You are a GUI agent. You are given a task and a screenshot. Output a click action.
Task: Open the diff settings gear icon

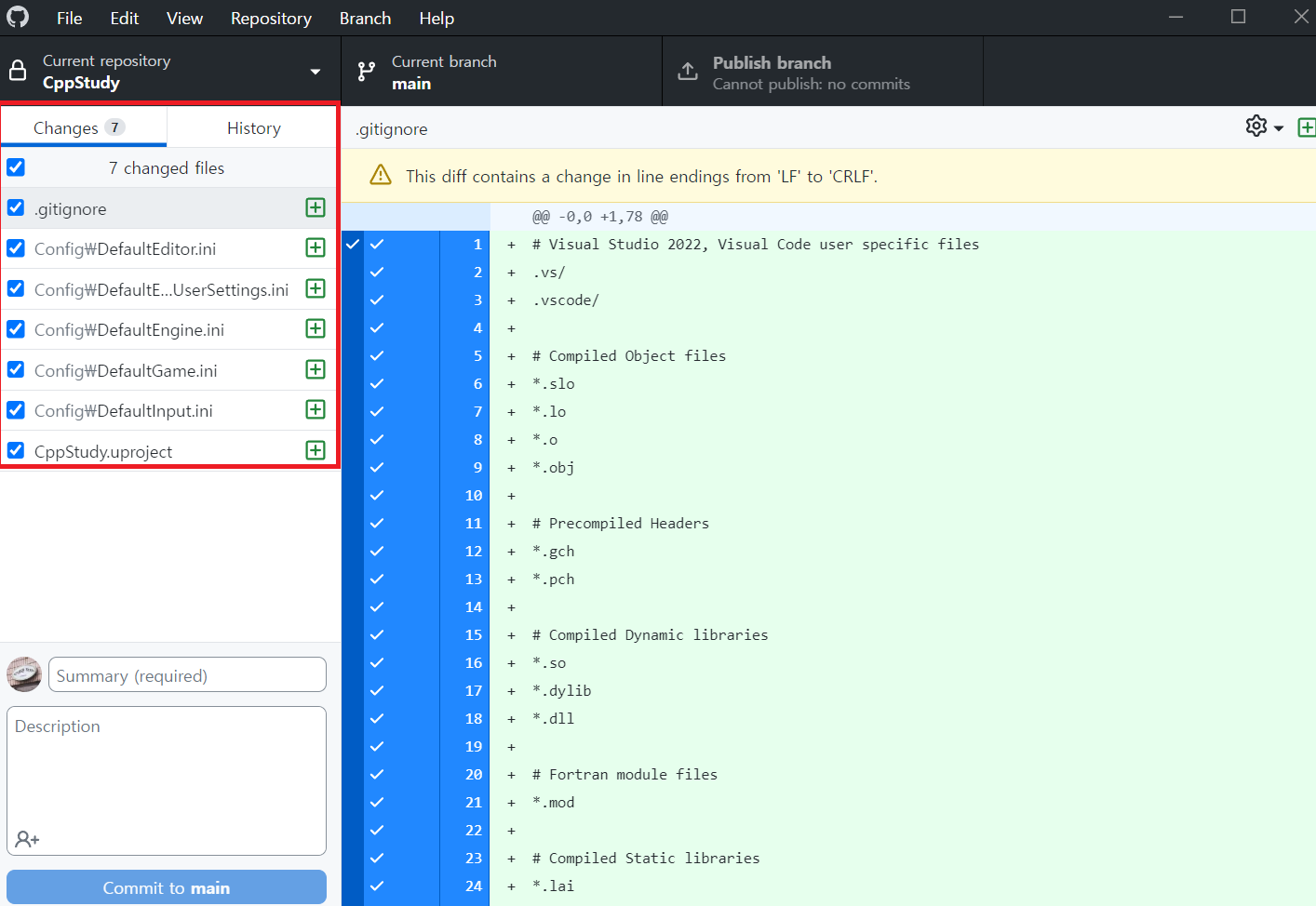(x=1256, y=127)
